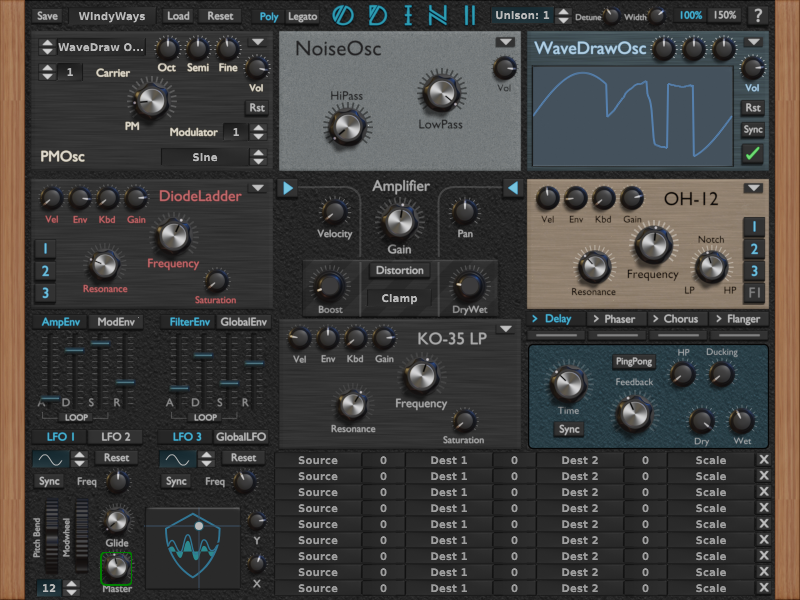Click the first Source cell in matrix

318,460
